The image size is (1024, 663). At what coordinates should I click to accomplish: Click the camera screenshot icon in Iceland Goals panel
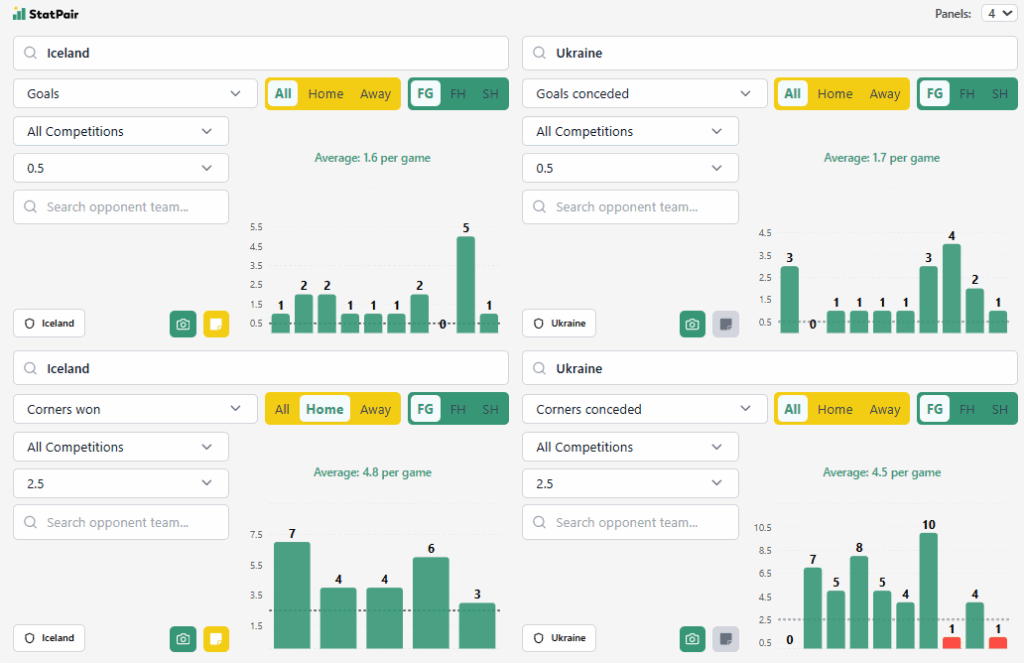[183, 324]
